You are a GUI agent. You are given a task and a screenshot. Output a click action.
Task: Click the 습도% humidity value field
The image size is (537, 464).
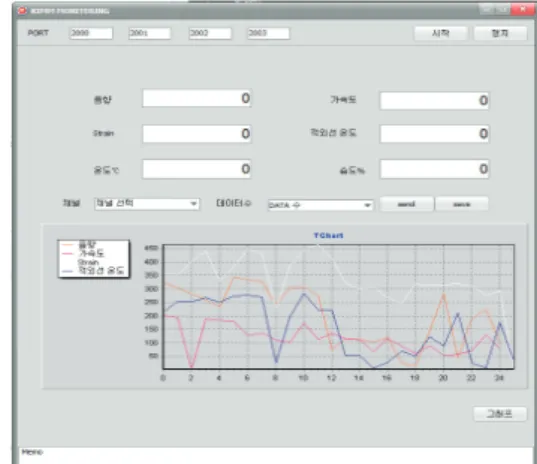click(434, 169)
